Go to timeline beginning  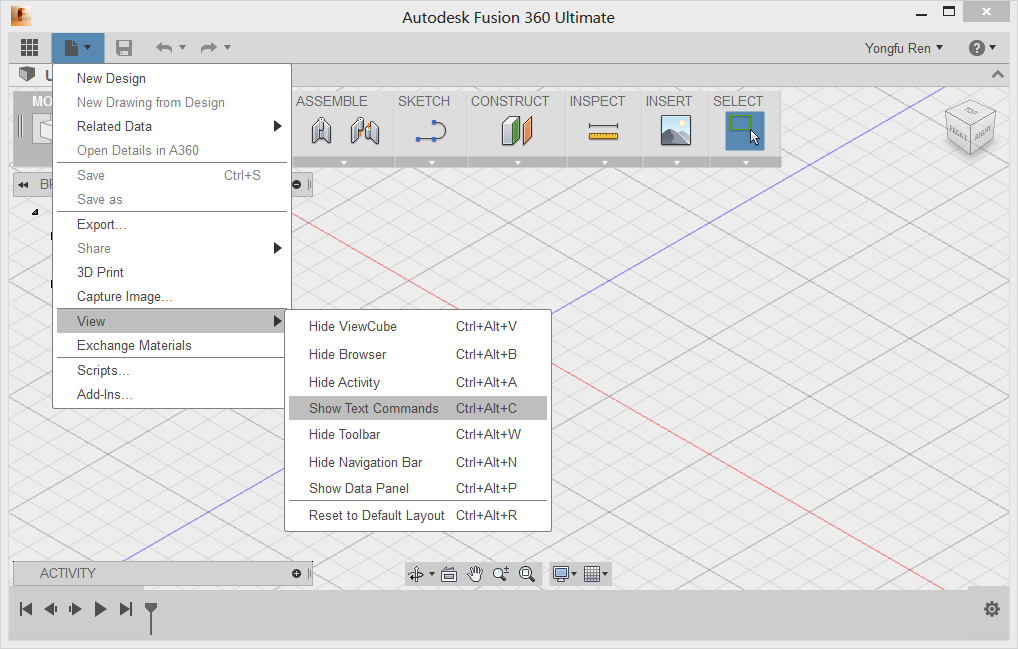coord(26,609)
